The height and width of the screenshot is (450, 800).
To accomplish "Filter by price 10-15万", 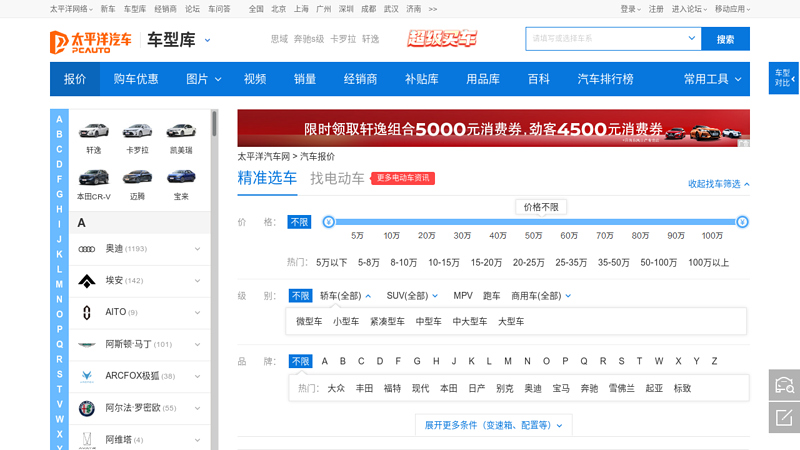I will [444, 263].
